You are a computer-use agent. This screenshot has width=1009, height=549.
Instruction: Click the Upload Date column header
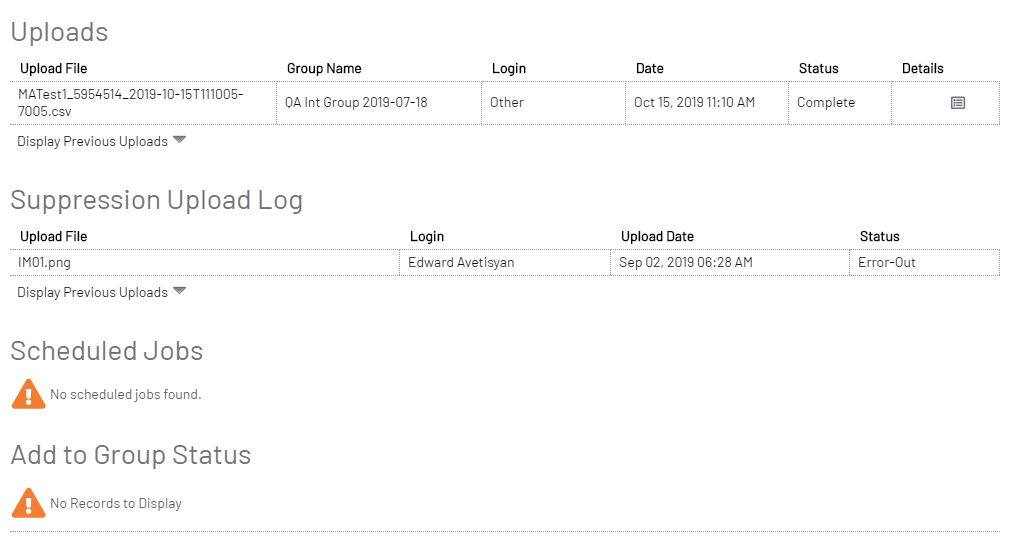657,237
